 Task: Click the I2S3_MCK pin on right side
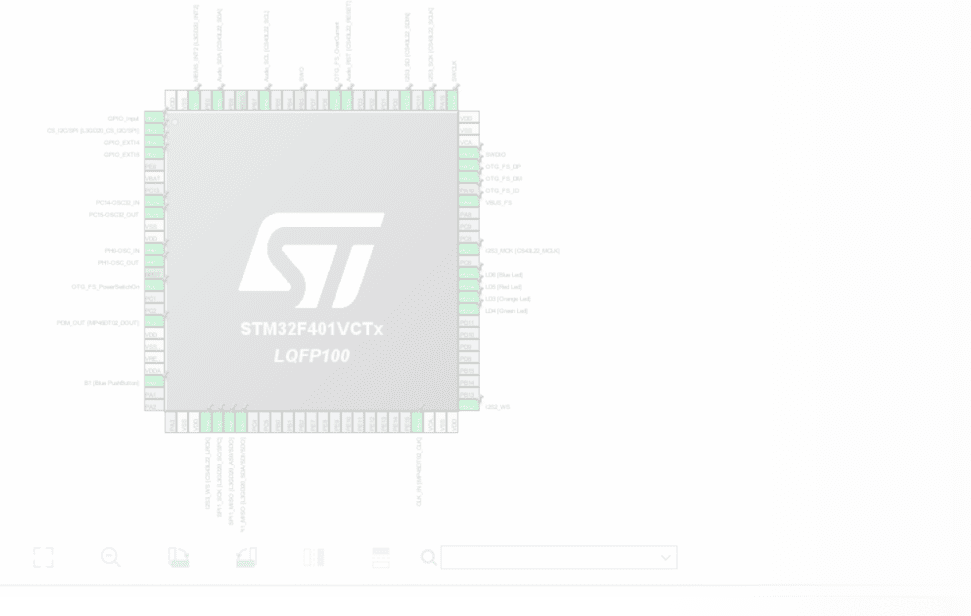(x=466, y=250)
